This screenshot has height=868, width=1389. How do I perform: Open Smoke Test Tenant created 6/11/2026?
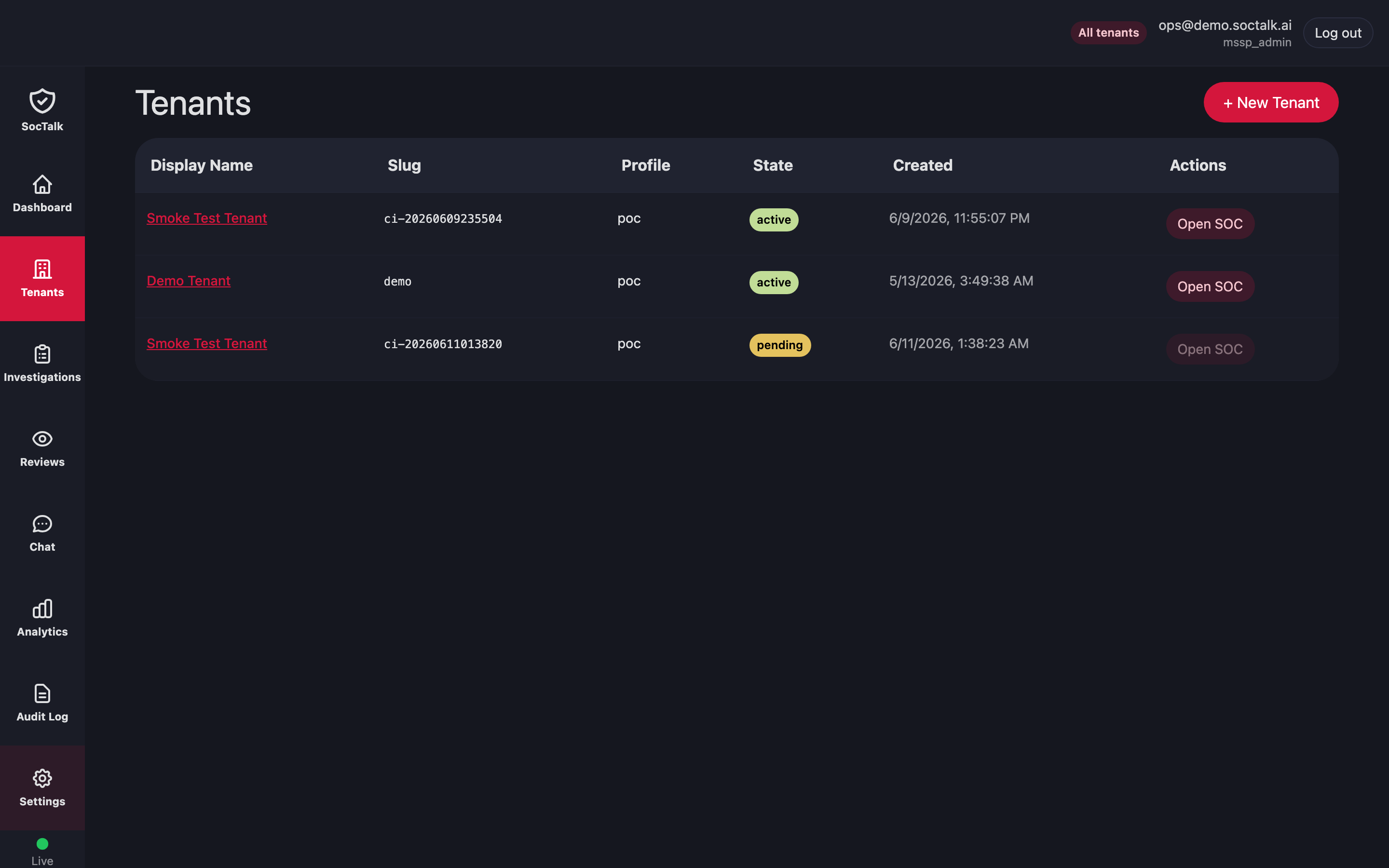point(206,343)
